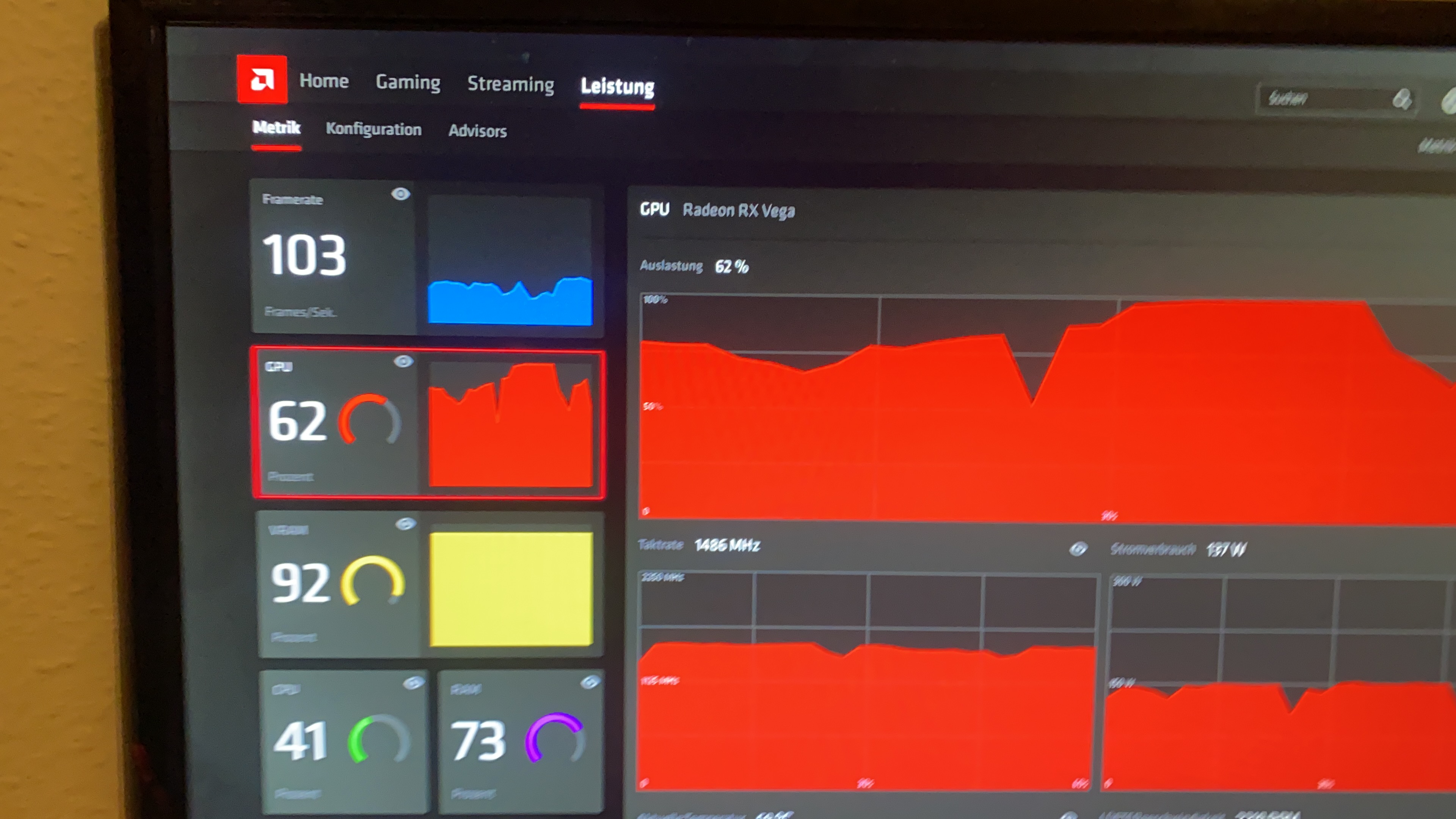Image resolution: width=1456 pixels, height=819 pixels.
Task: Select the Metrik sub-tab
Action: [x=276, y=128]
